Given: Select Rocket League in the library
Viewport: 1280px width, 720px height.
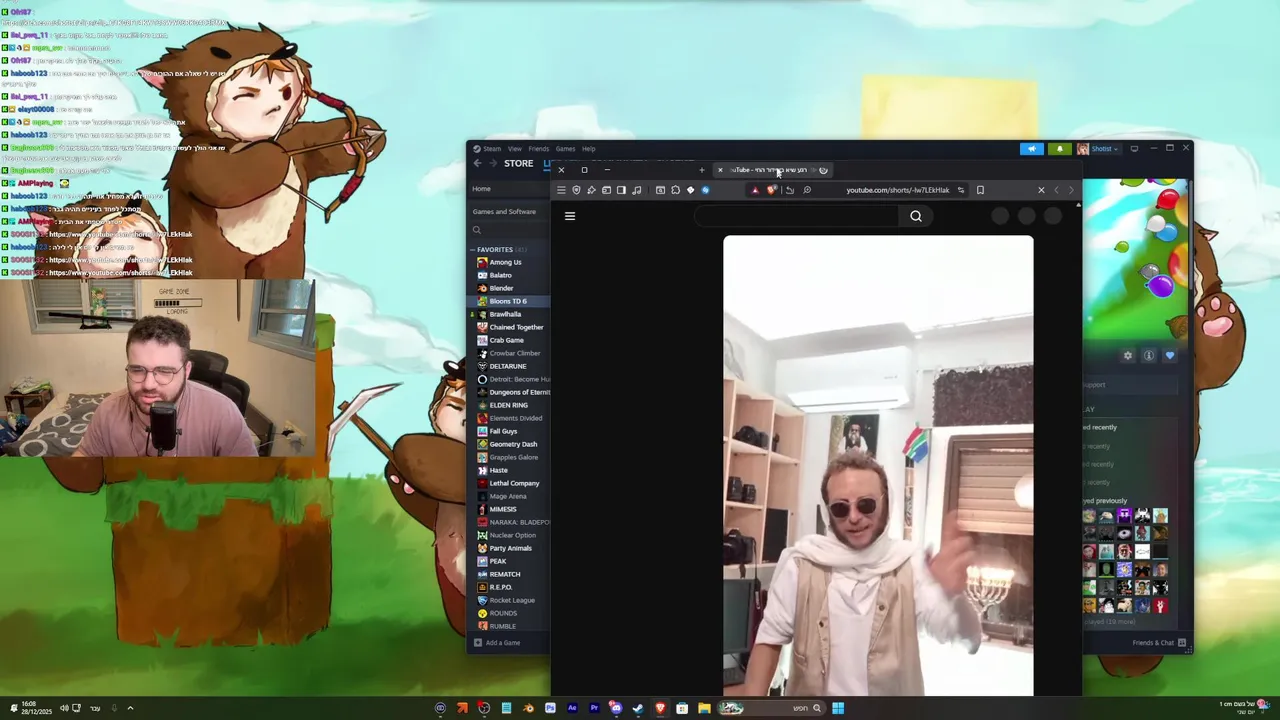Looking at the screenshot, I should tap(512, 600).
